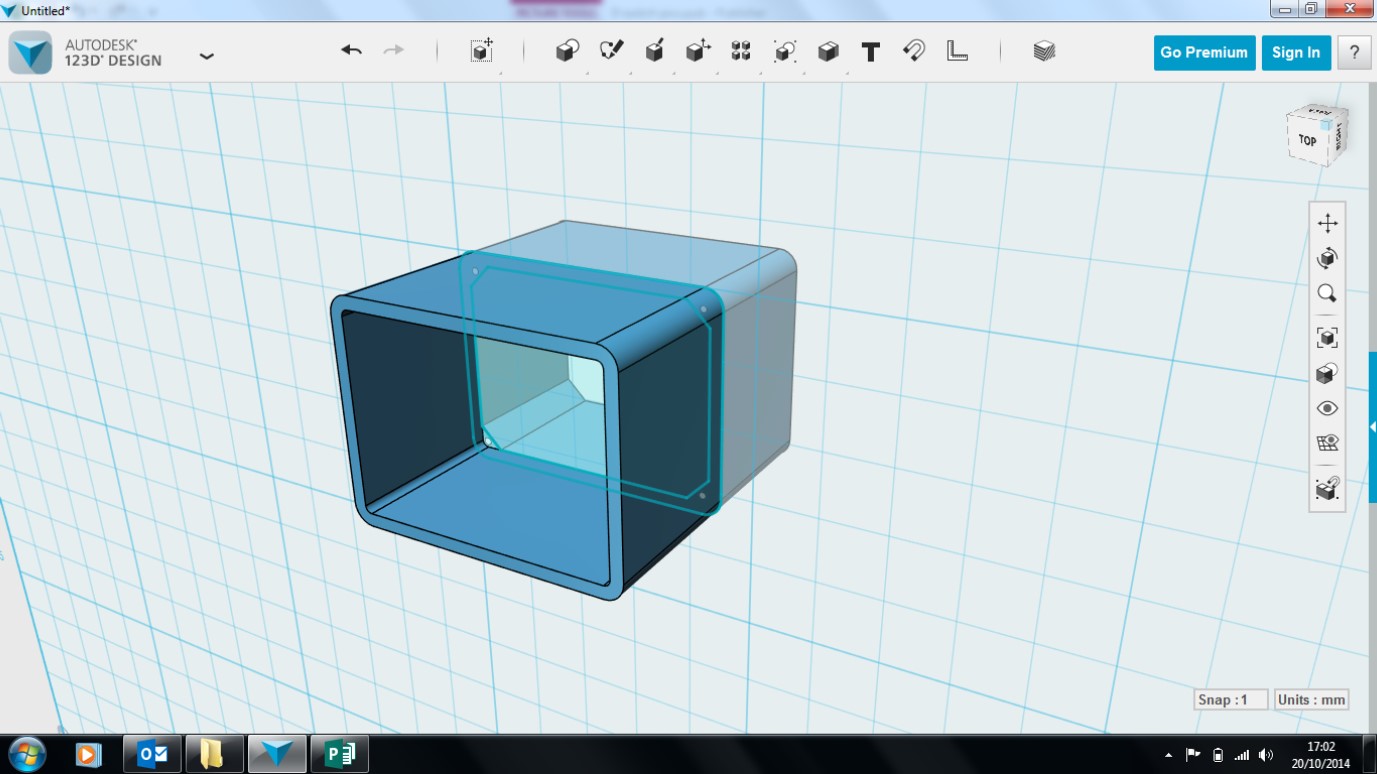Open the 123D Design application menu arrow
This screenshot has width=1377, height=774.
tap(207, 56)
